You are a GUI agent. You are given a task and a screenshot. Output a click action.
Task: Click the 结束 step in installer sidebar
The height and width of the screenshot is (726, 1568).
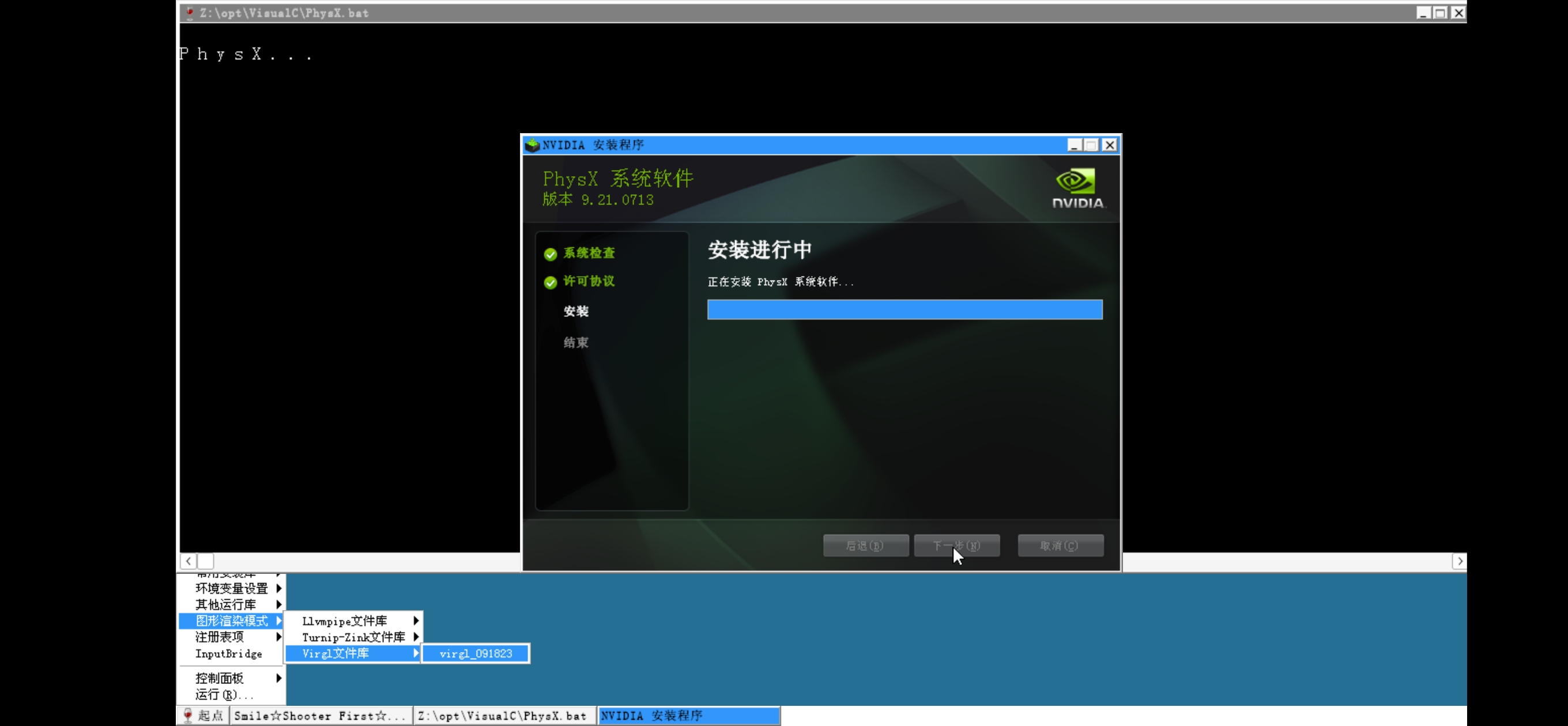(x=576, y=343)
